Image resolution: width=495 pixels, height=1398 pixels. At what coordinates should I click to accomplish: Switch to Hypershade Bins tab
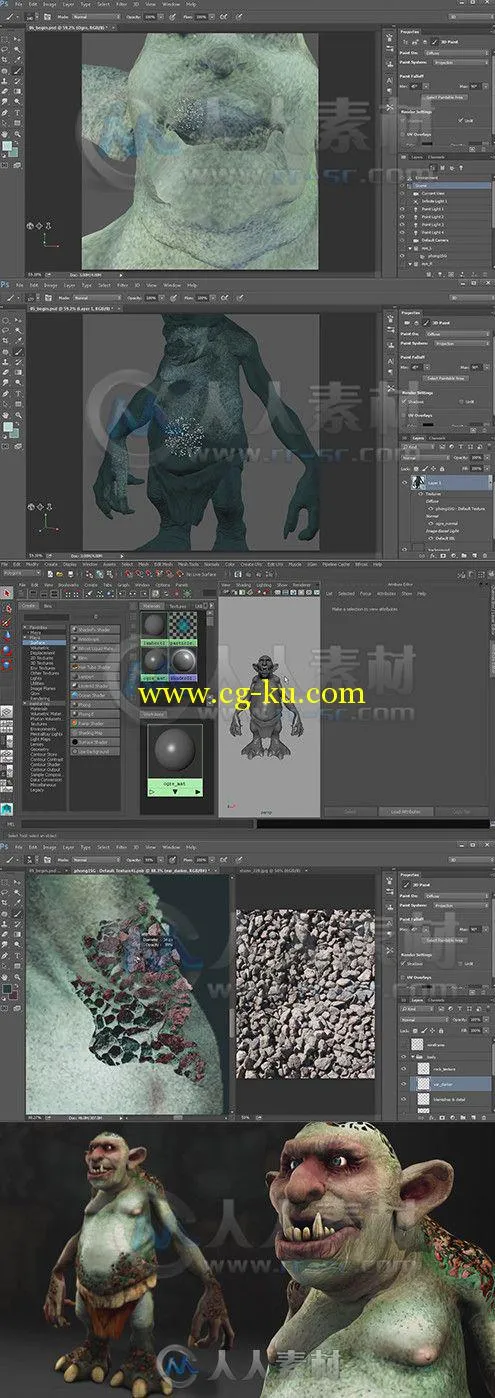[x=47, y=605]
